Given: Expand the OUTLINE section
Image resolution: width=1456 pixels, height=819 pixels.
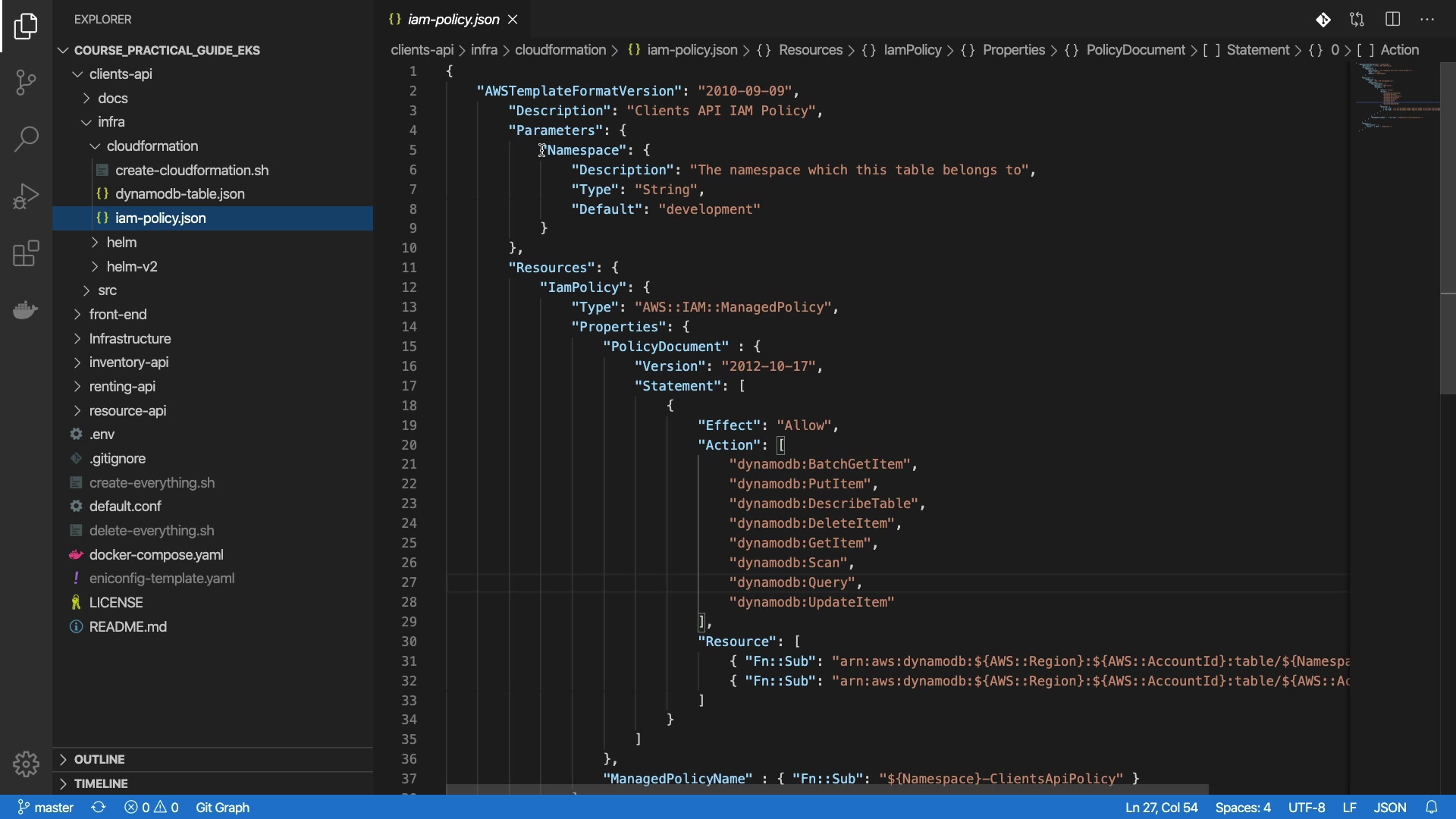Looking at the screenshot, I should click(99, 759).
